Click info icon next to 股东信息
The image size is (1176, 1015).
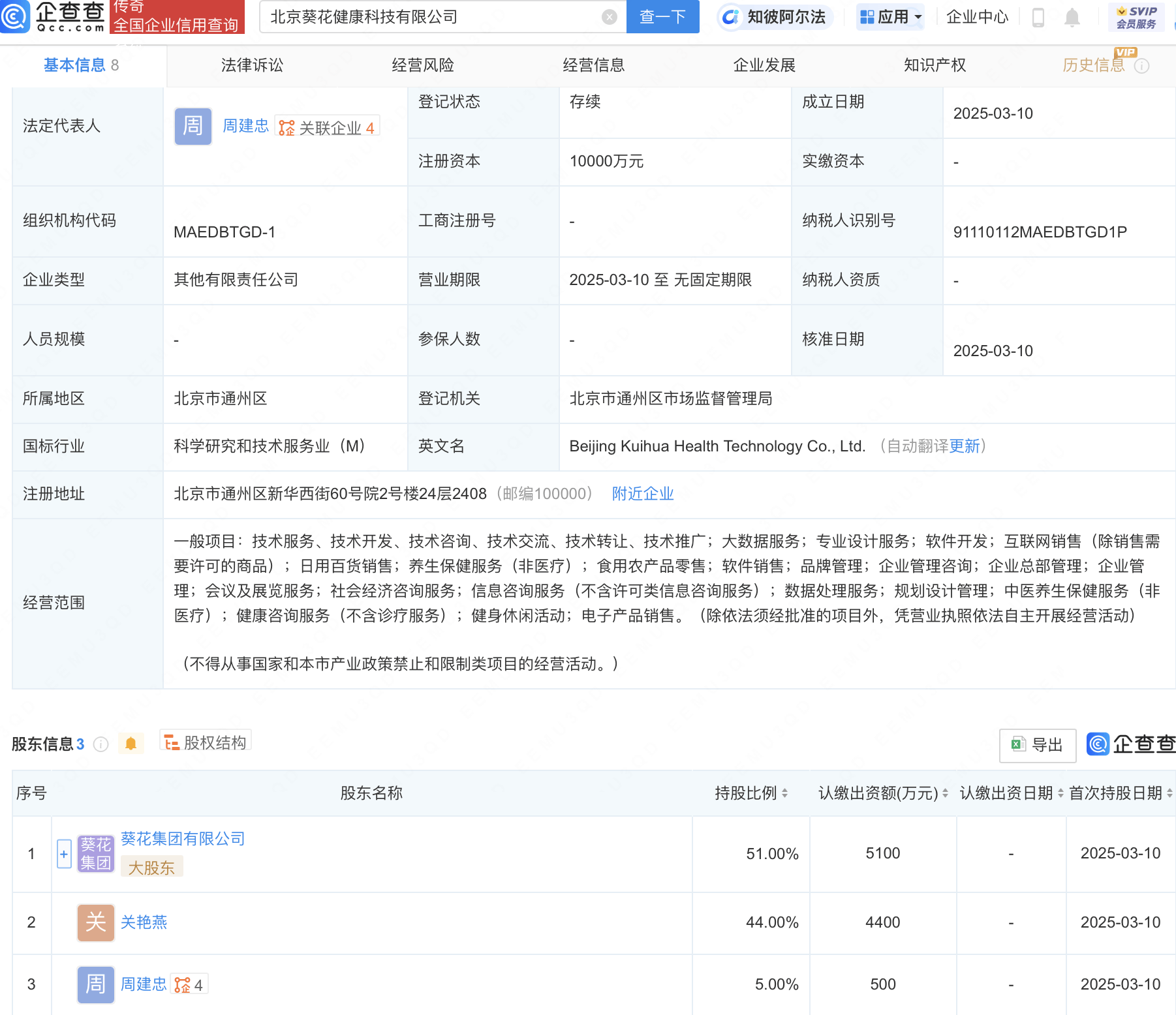101,744
